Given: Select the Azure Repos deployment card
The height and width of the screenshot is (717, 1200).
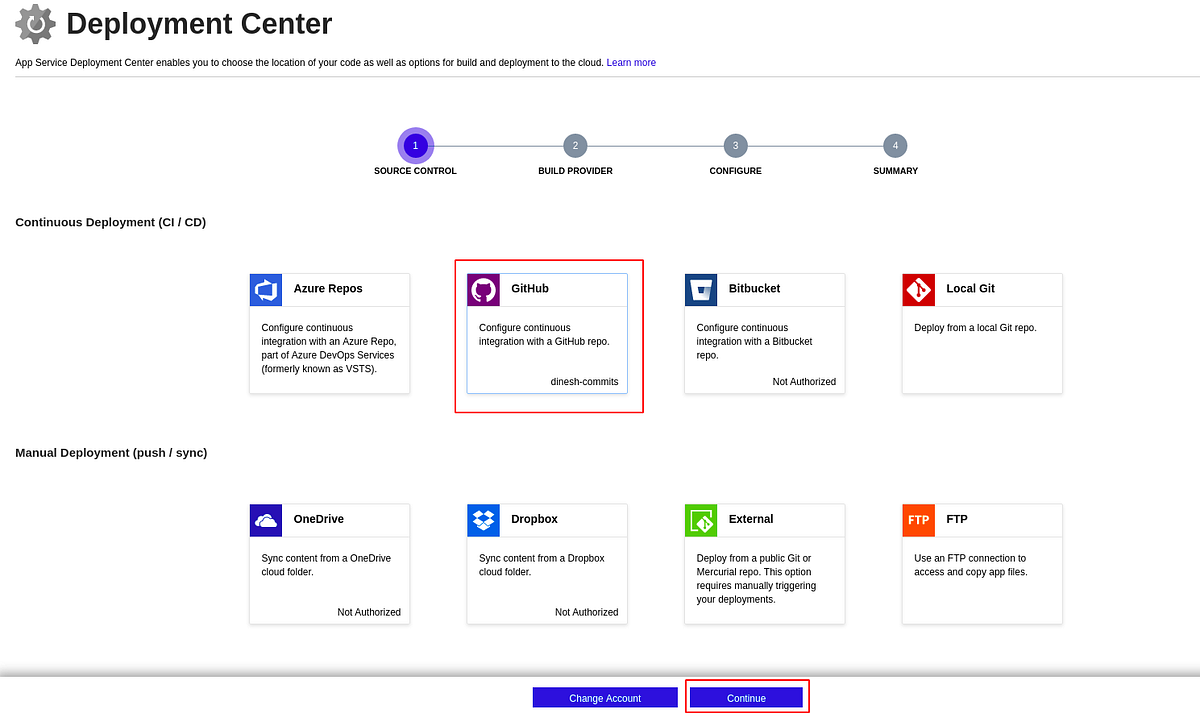Looking at the screenshot, I should [329, 333].
